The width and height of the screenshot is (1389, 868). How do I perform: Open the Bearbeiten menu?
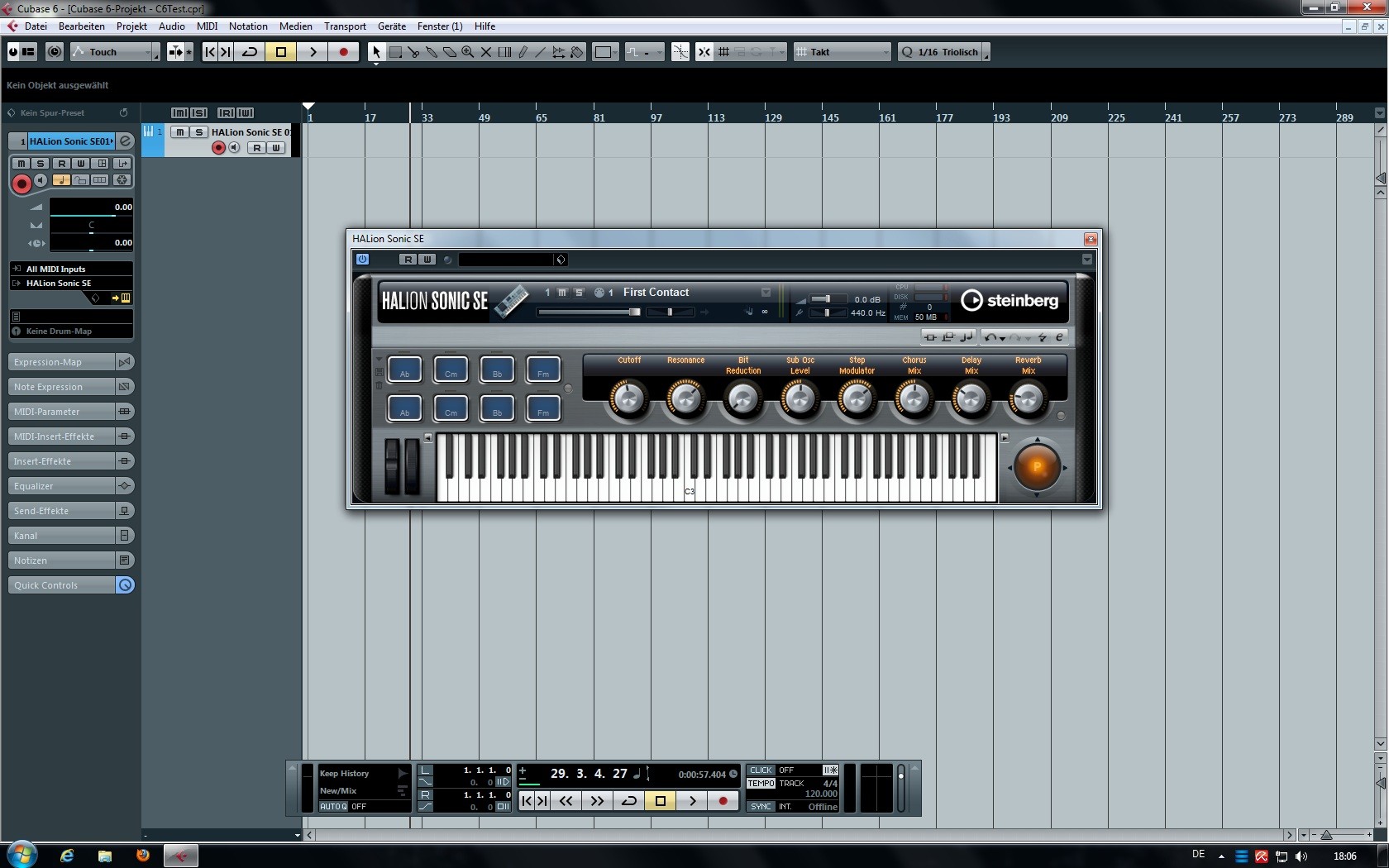[81, 26]
